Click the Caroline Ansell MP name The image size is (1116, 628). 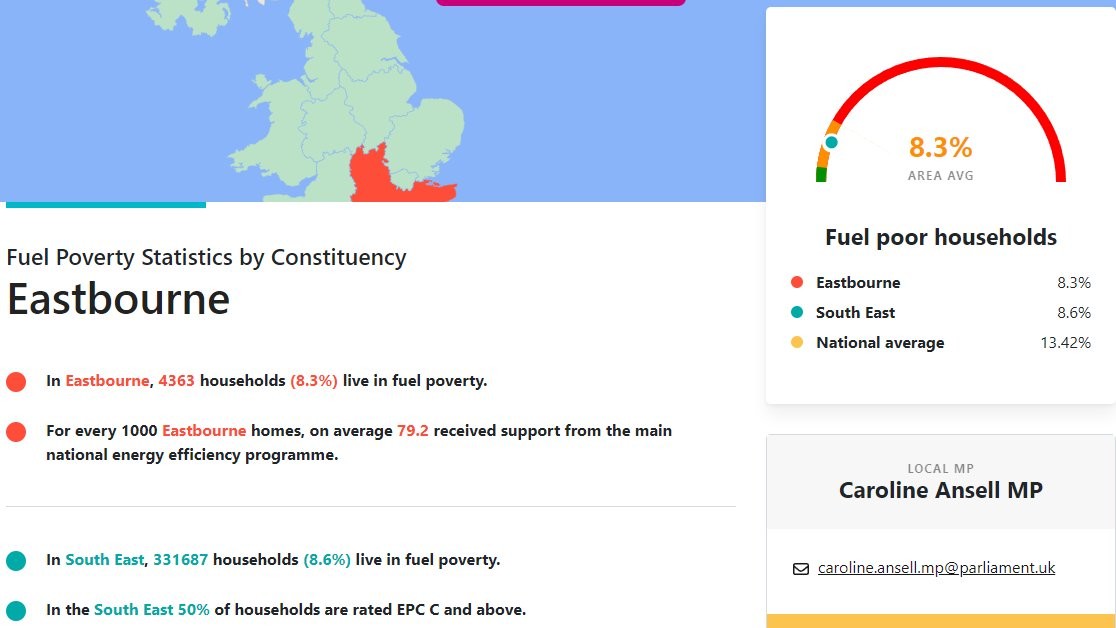coord(940,490)
